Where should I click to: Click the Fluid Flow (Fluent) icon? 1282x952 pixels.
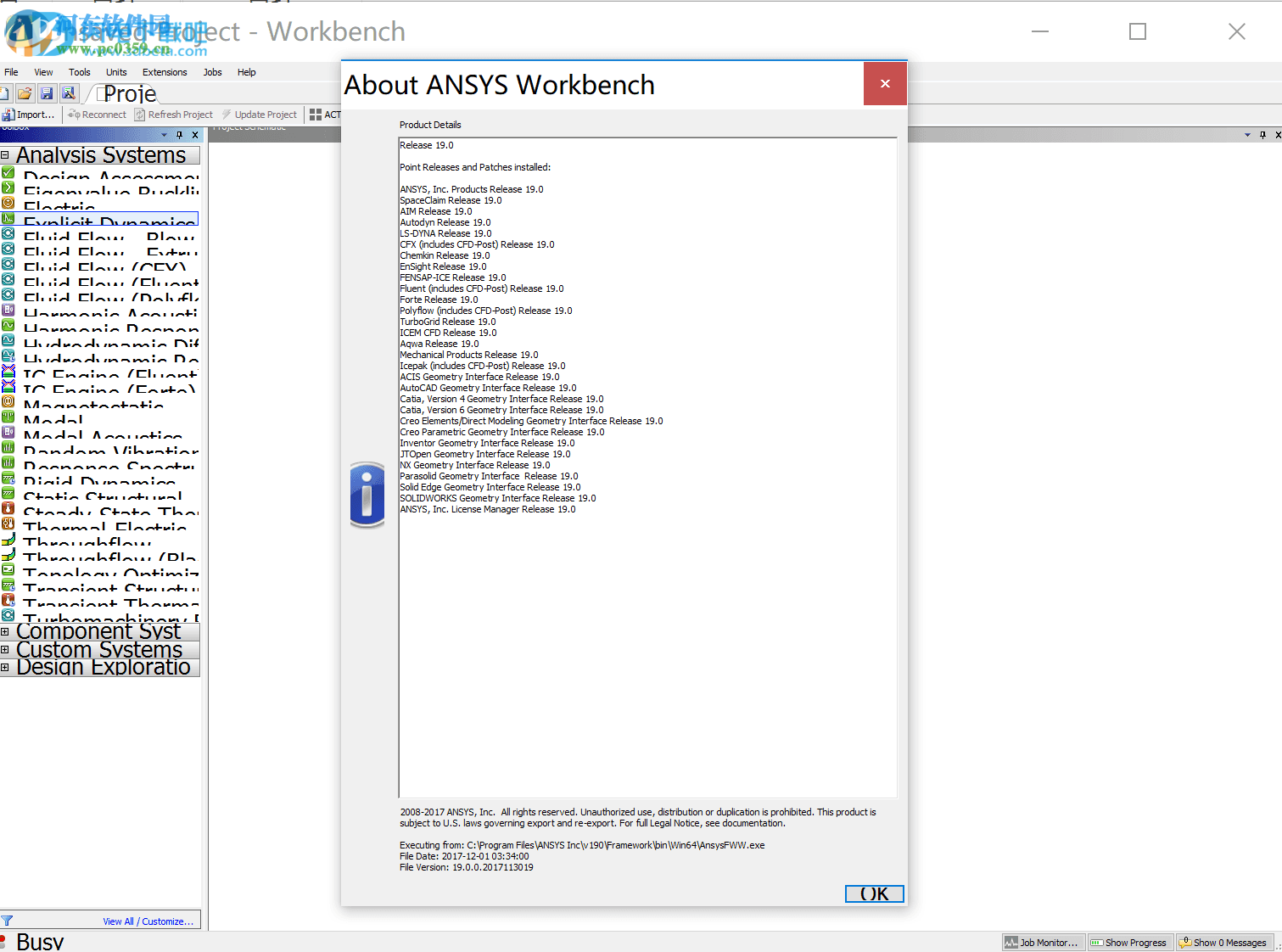[x=8, y=279]
